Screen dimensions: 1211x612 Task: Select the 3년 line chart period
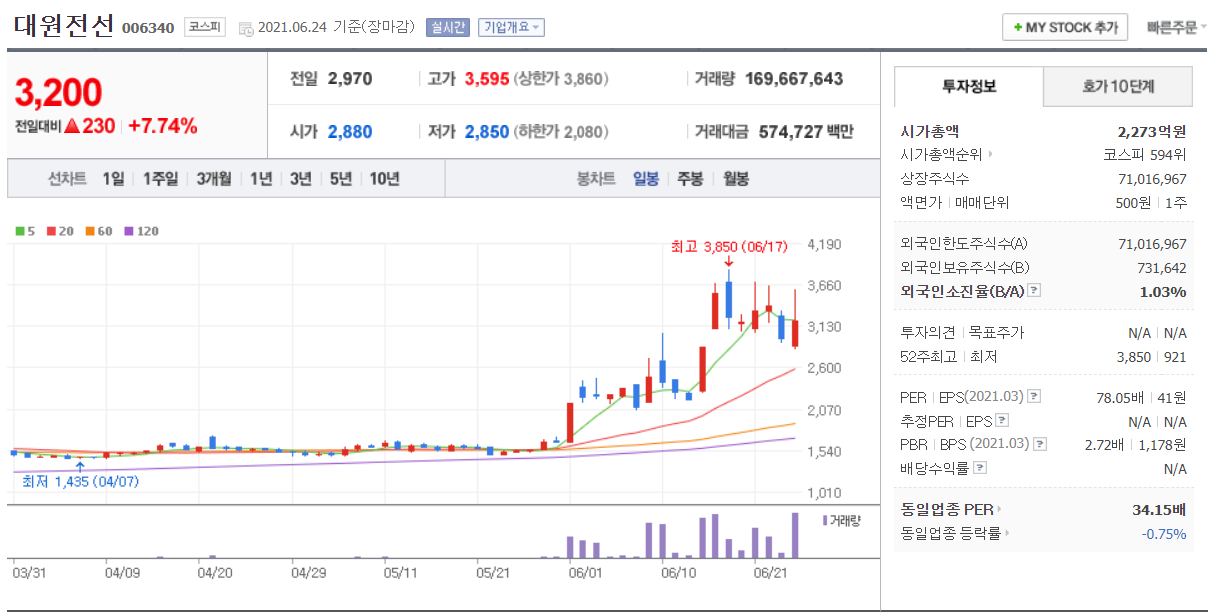click(301, 179)
